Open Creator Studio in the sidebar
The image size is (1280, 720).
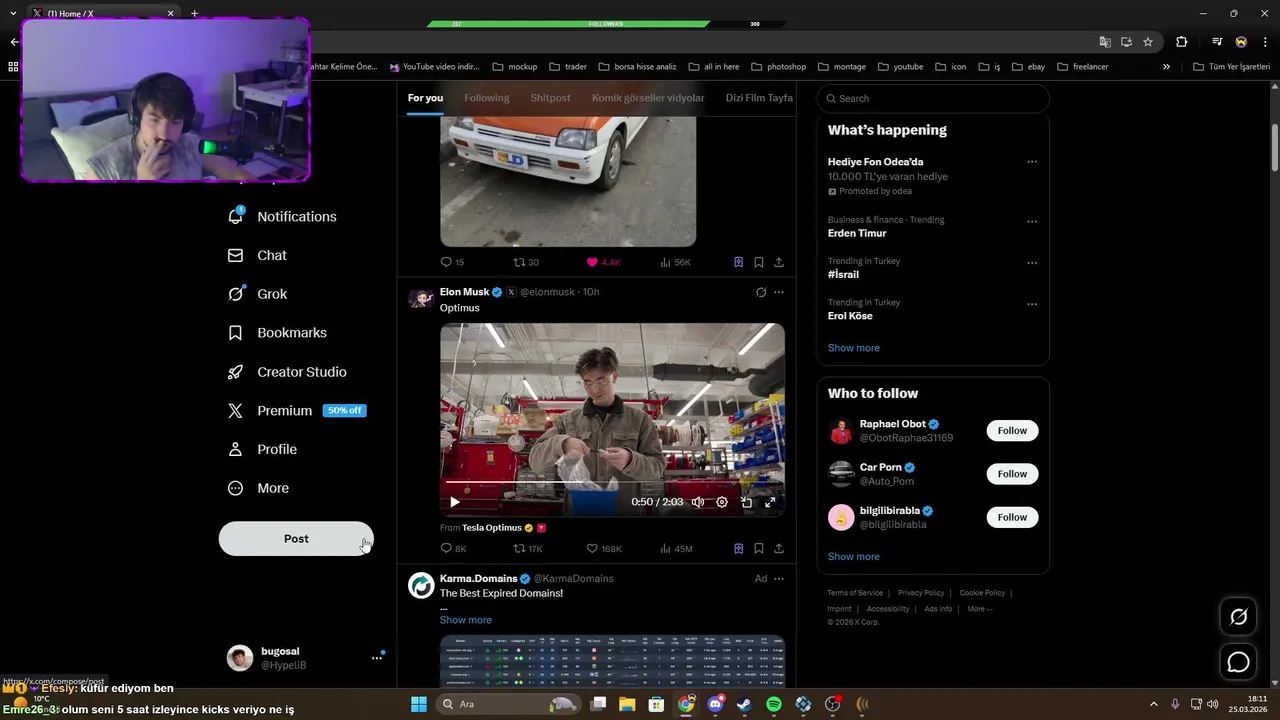(287, 372)
